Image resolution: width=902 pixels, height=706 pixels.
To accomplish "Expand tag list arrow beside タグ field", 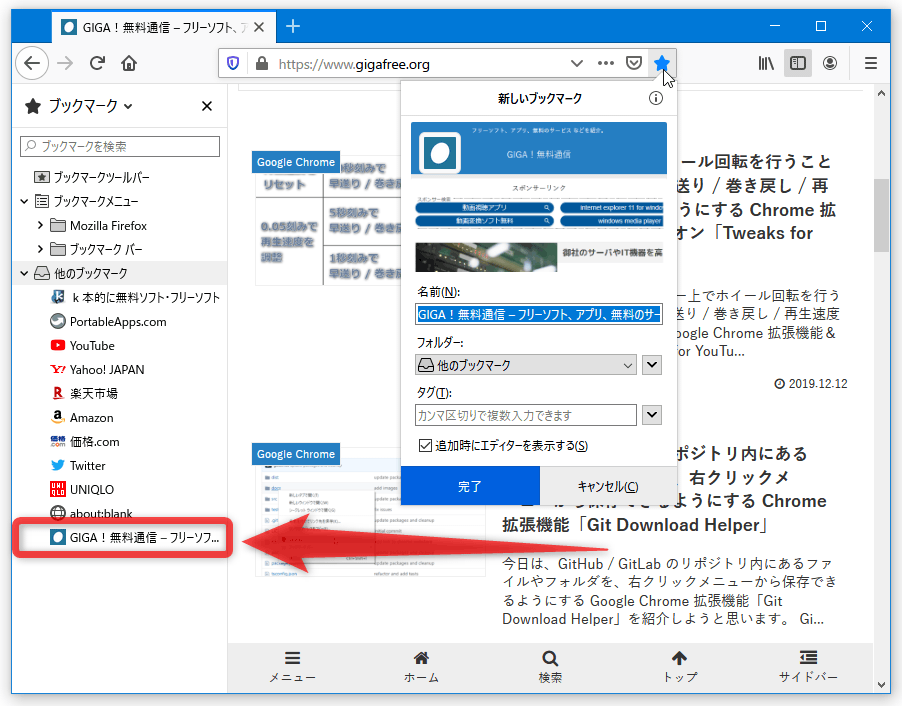I will click(x=651, y=415).
